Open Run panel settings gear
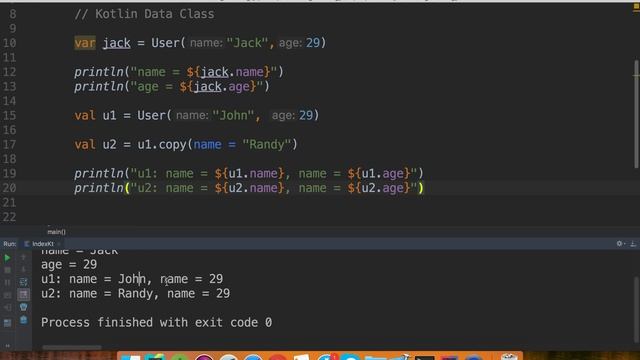 [620, 244]
